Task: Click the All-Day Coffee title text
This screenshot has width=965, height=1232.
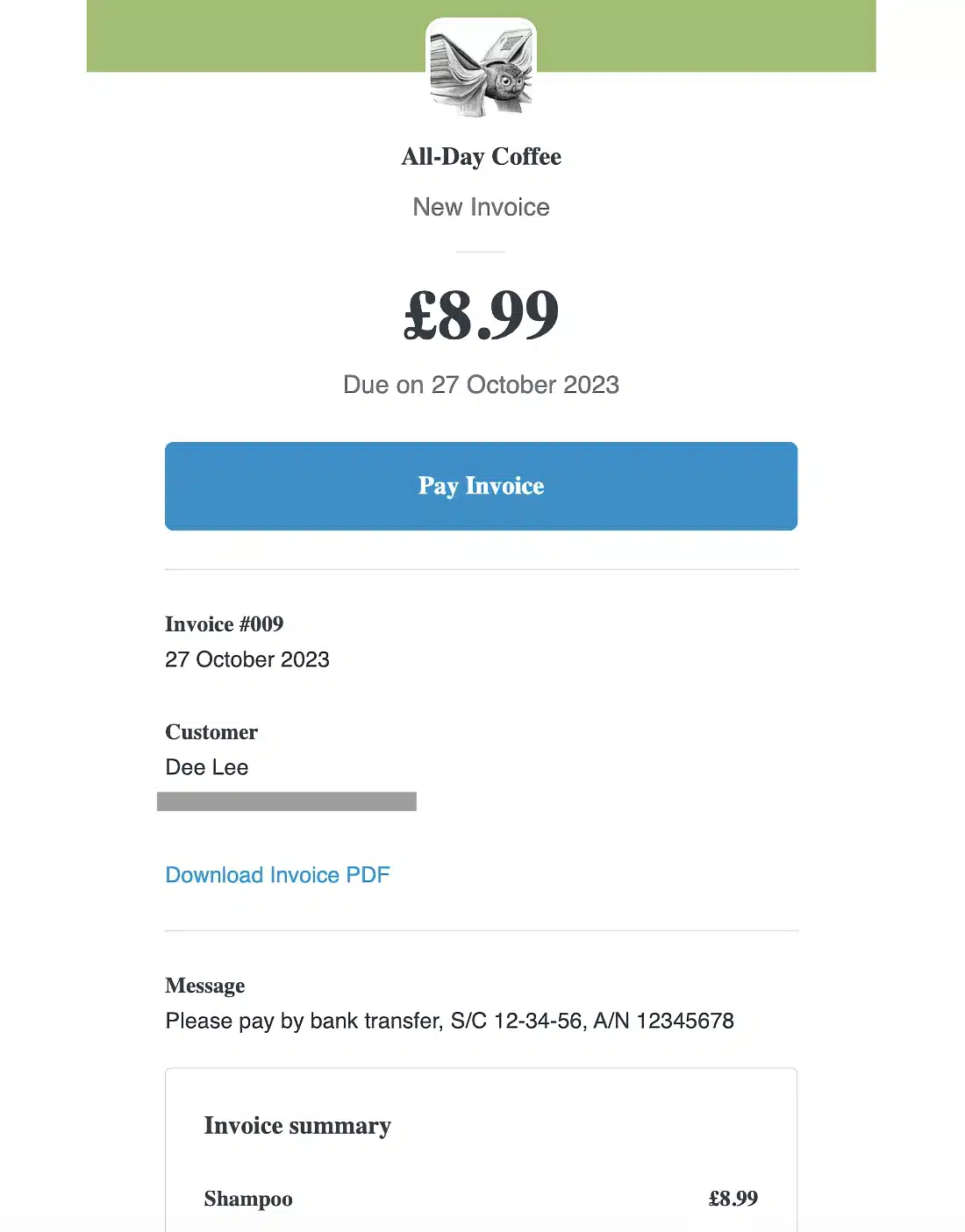Action: 481,156
